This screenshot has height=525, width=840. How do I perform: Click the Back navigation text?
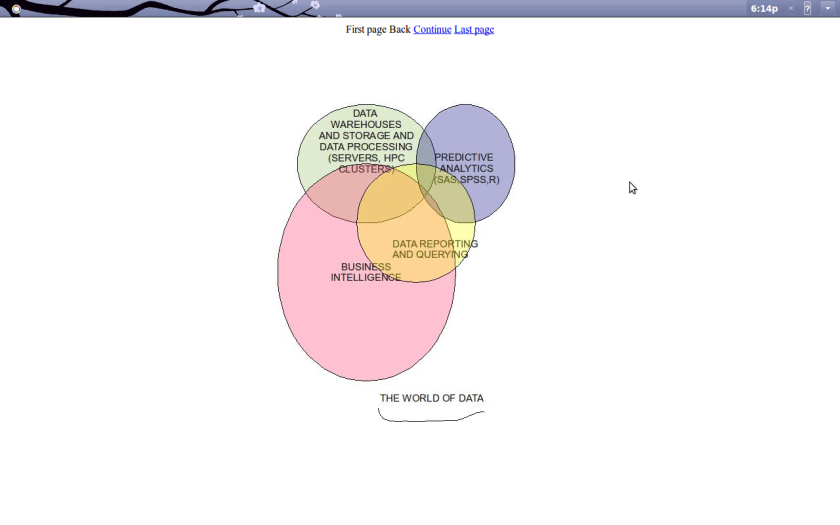tap(400, 30)
